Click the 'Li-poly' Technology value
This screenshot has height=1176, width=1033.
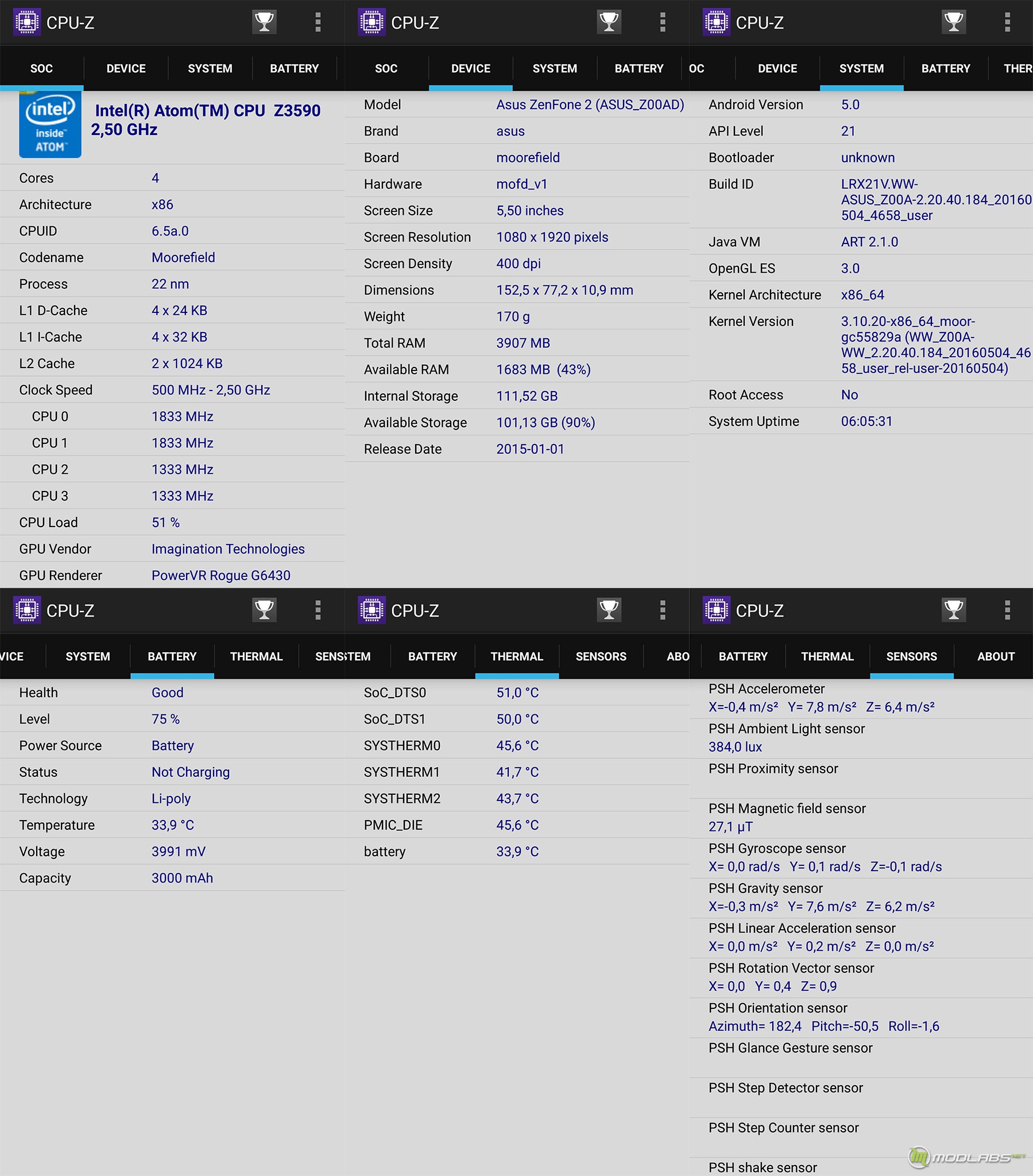pyautogui.click(x=171, y=799)
